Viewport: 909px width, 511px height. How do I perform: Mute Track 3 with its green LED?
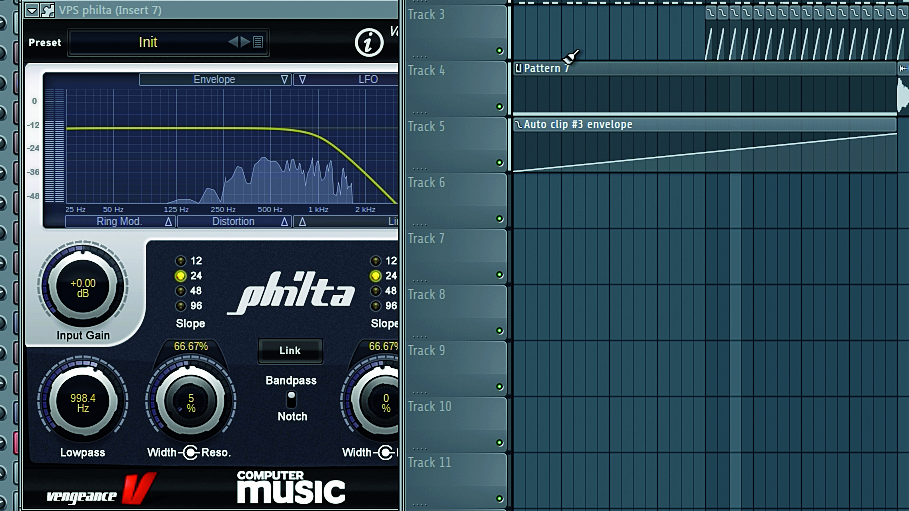pyautogui.click(x=499, y=51)
